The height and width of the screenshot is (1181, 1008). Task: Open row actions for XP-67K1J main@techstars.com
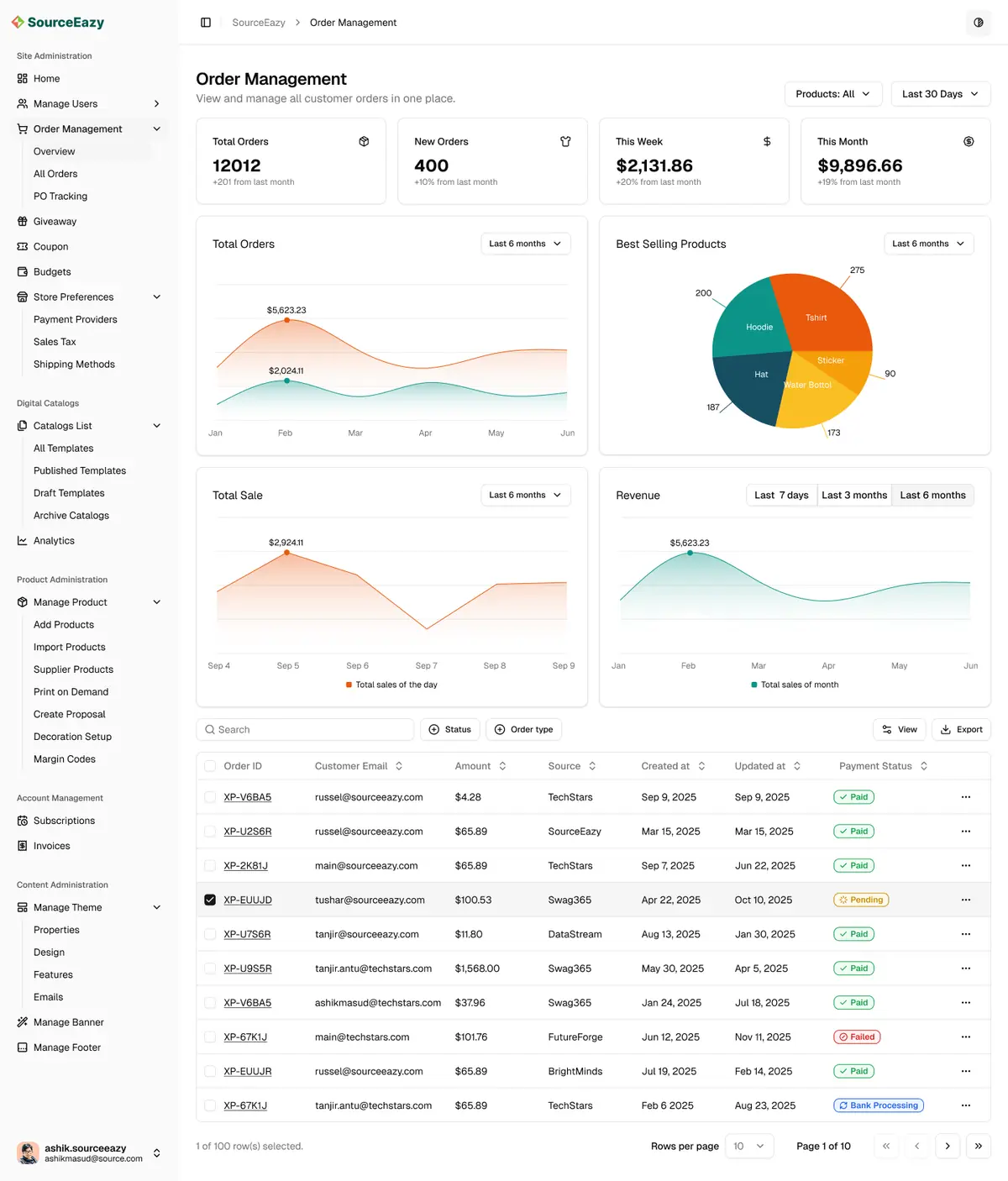966,1037
